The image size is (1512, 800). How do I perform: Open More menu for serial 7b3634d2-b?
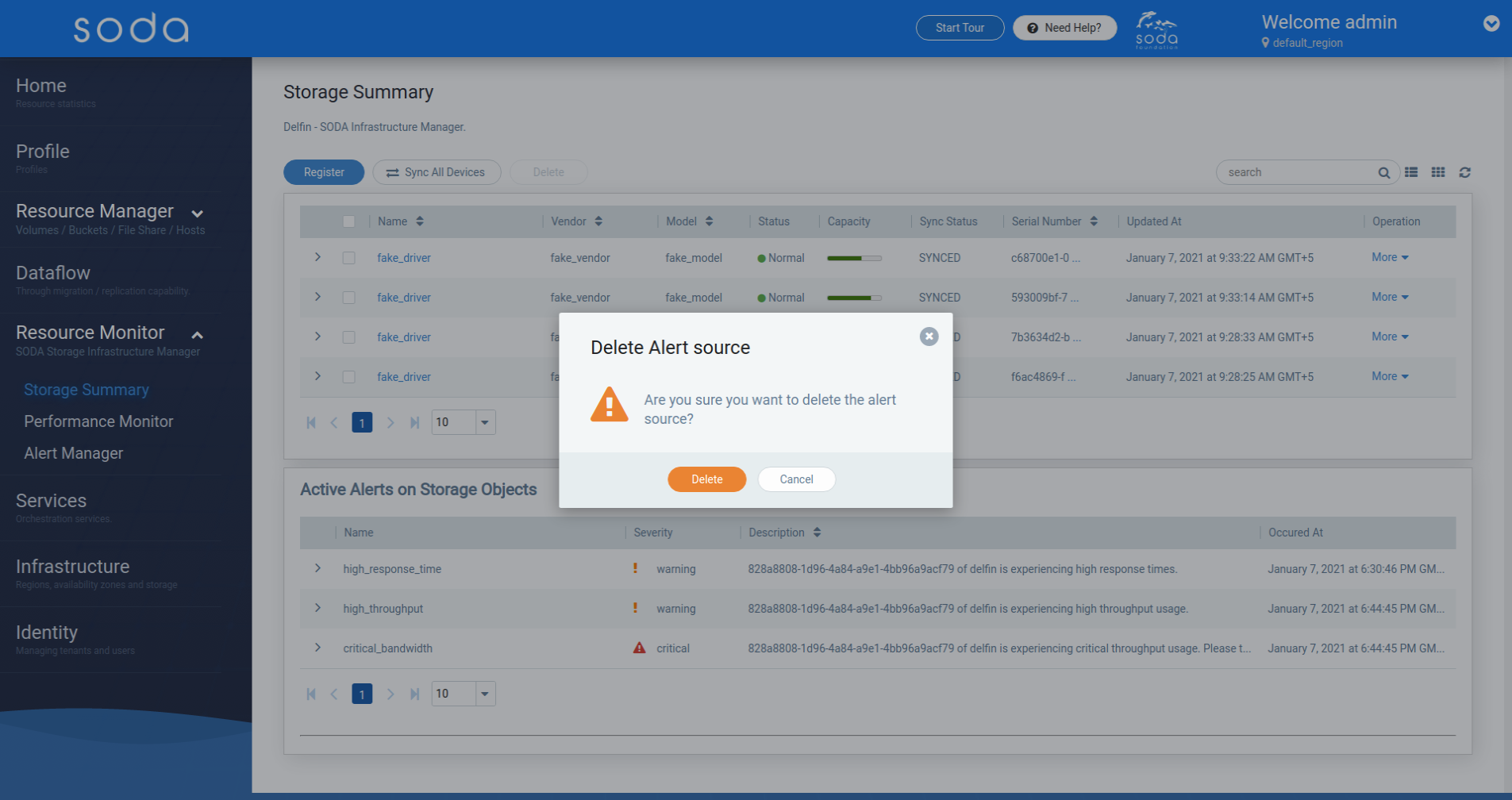click(x=1390, y=337)
